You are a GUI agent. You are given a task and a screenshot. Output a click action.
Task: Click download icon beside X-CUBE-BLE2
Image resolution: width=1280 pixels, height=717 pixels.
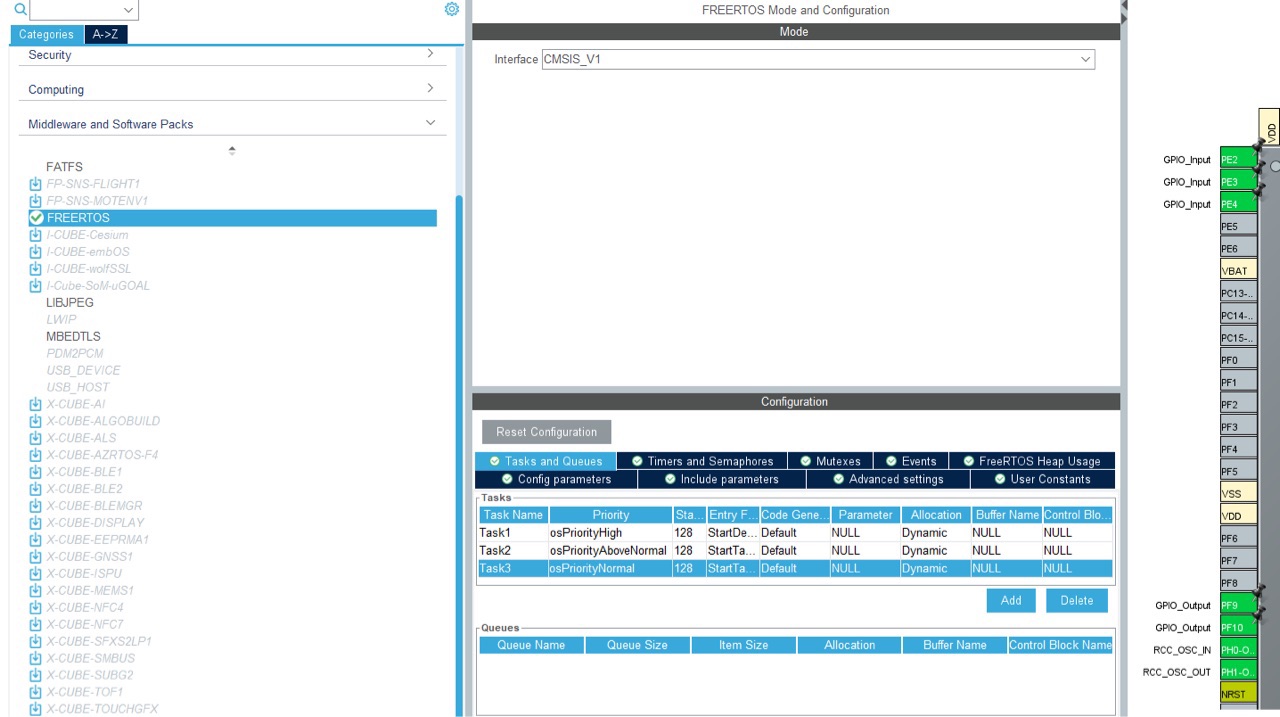(x=36, y=489)
